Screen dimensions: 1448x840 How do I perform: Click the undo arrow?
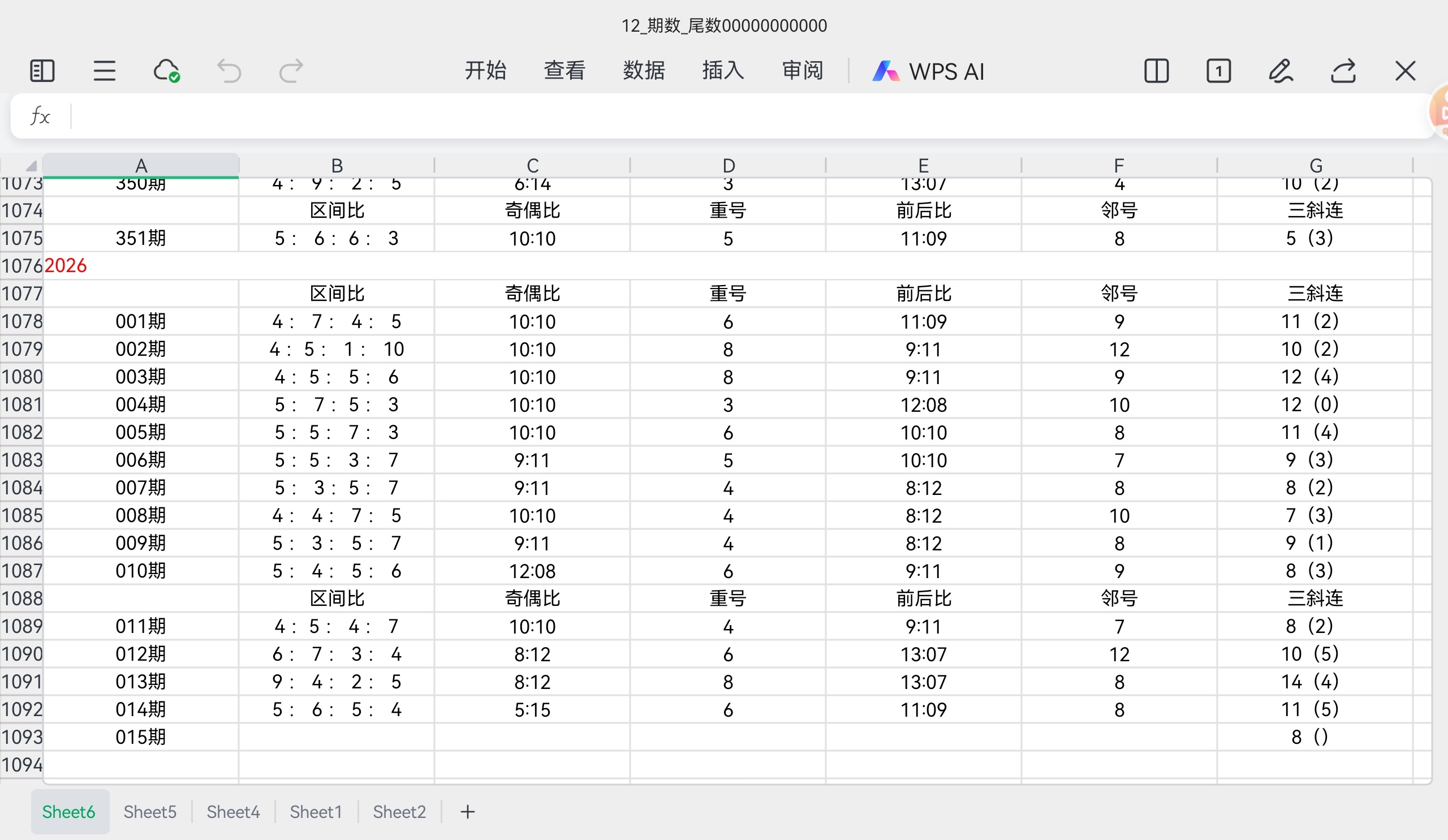pos(229,71)
